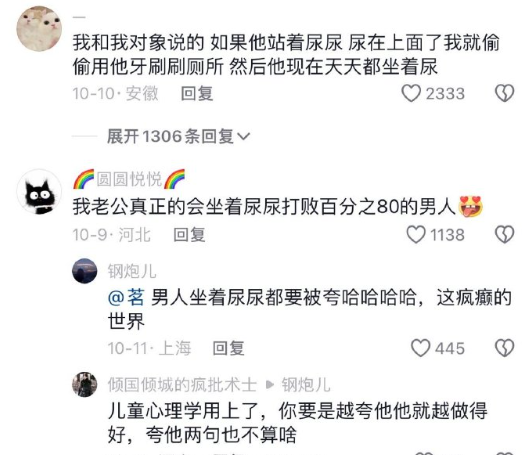Like 圆圆悦悦's comment with 1138 likes
This screenshot has width=529, height=455.
416,234
